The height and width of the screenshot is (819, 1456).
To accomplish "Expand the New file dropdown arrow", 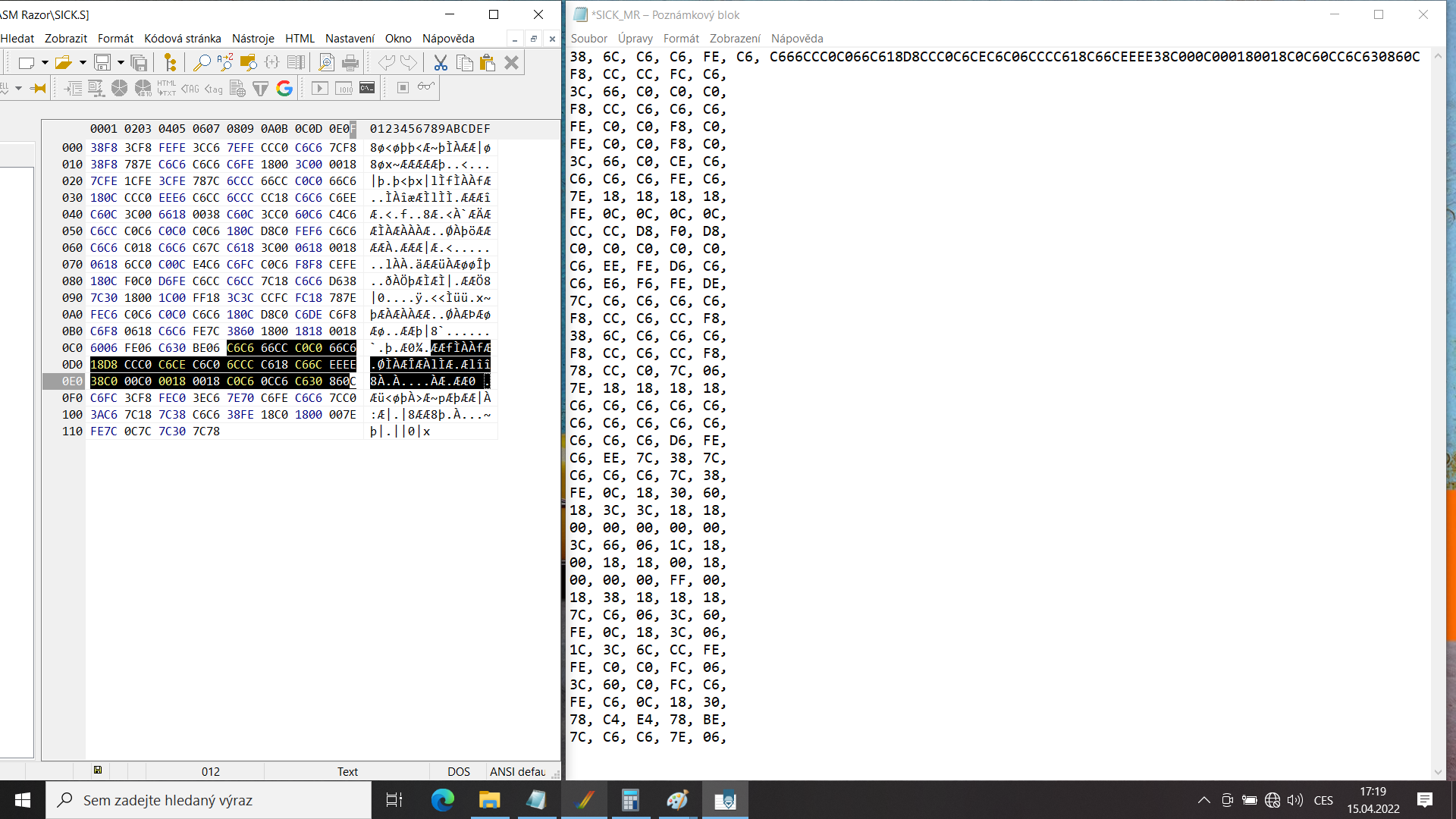I will [45, 63].
